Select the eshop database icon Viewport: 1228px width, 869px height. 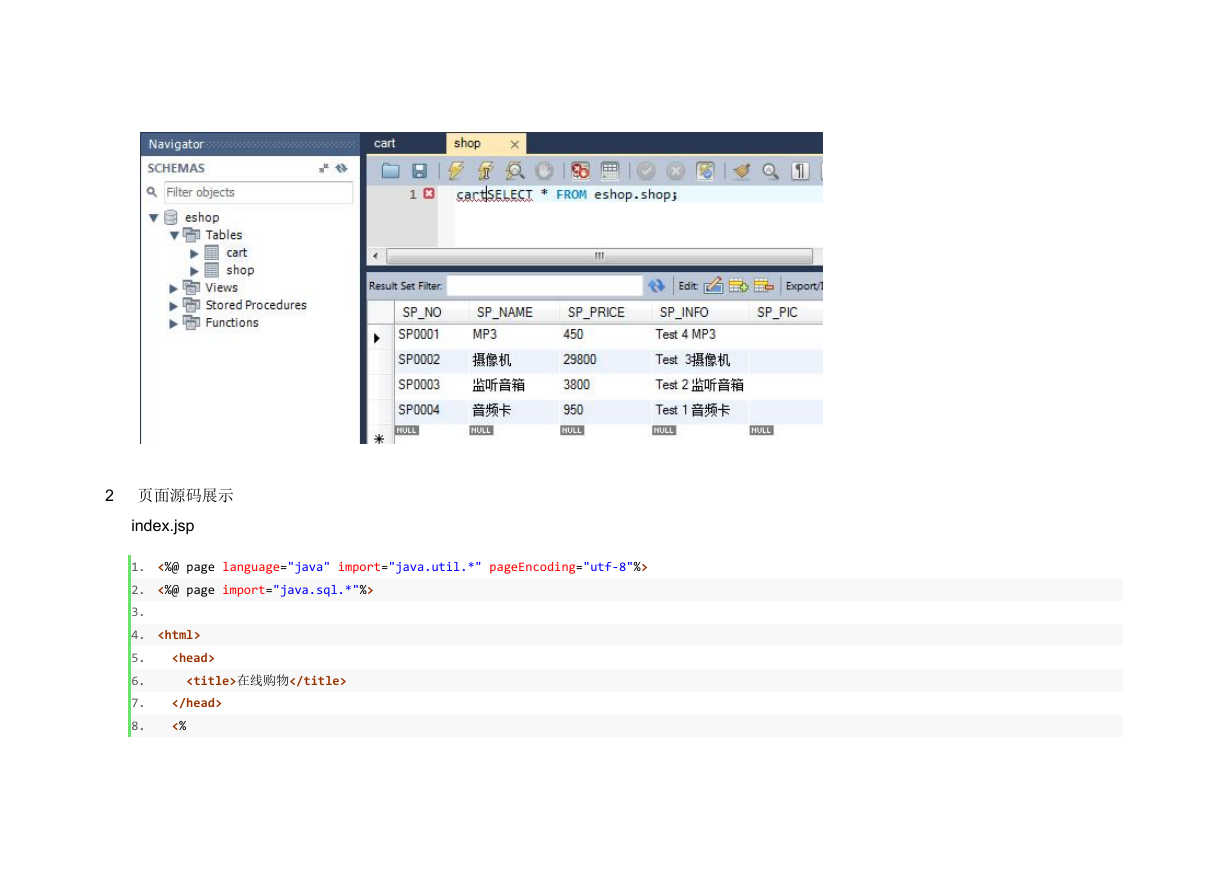pyautogui.click(x=171, y=217)
